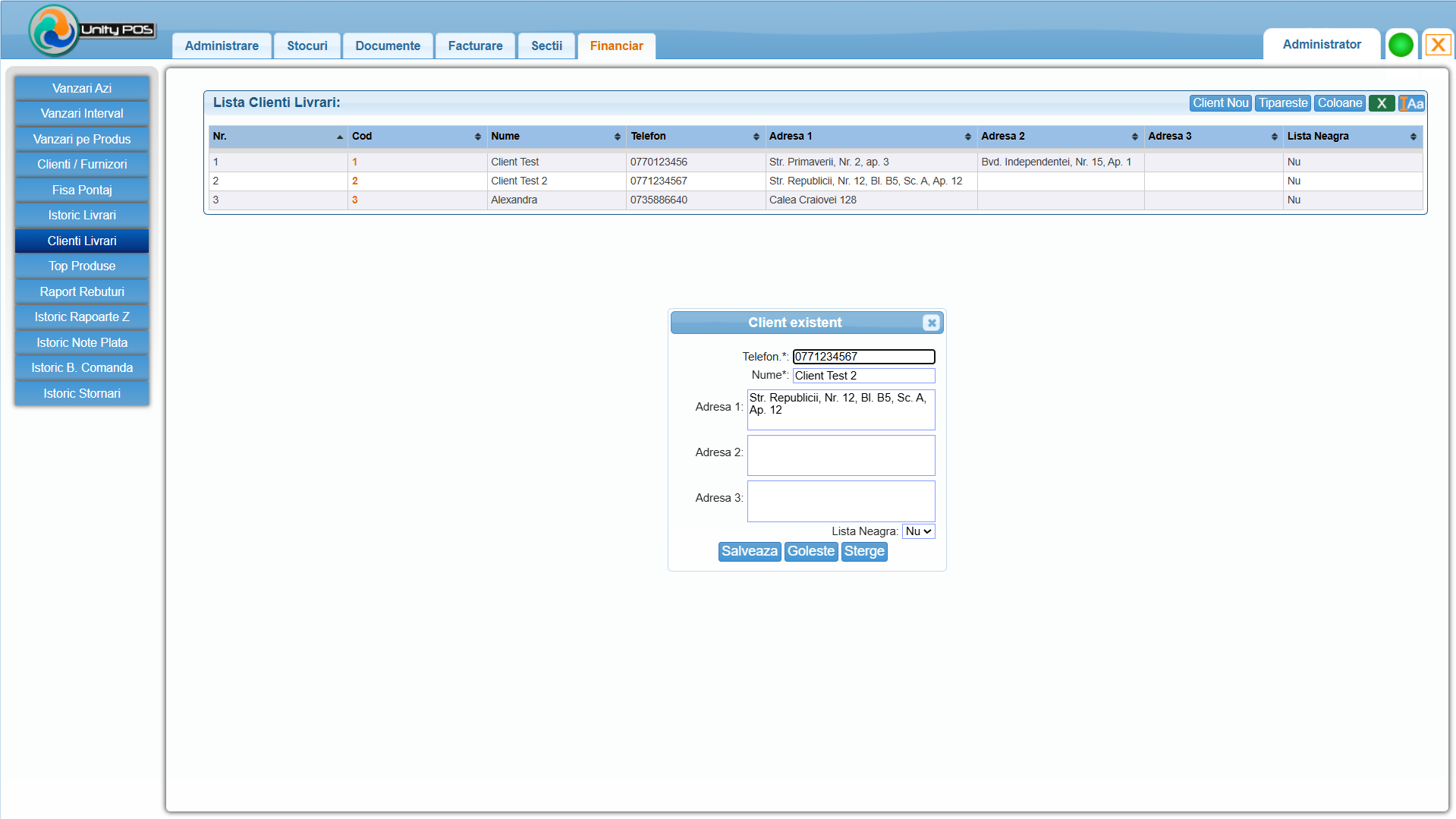This screenshot has height=819, width=1456.
Task: Open client code 3 link for Alexandra
Action: [x=354, y=200]
